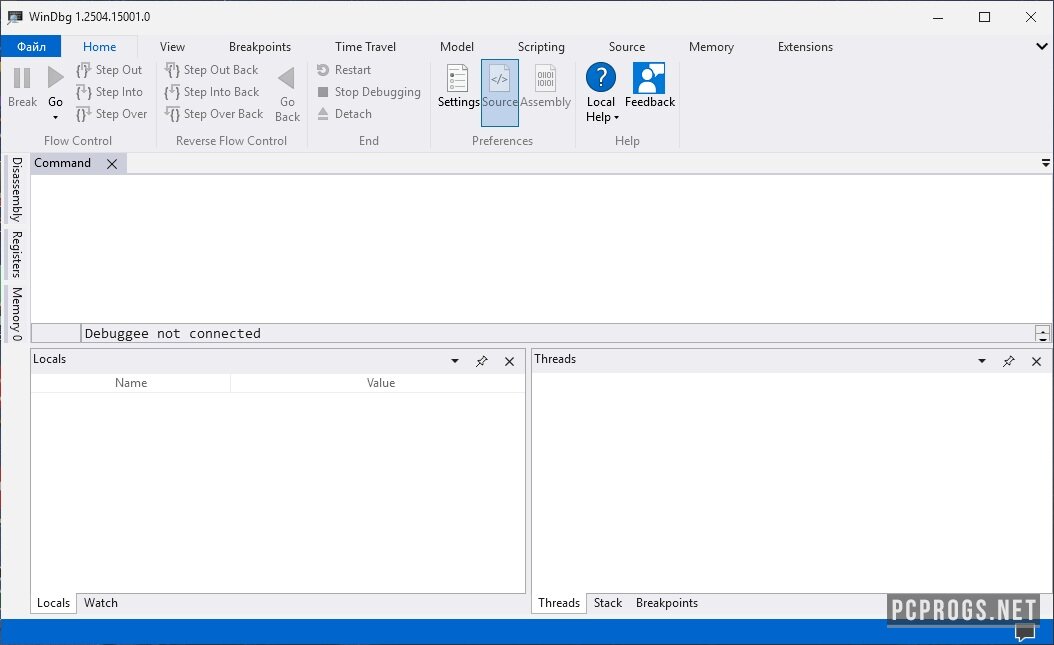Switch to the View ribbon tab

click(172, 46)
